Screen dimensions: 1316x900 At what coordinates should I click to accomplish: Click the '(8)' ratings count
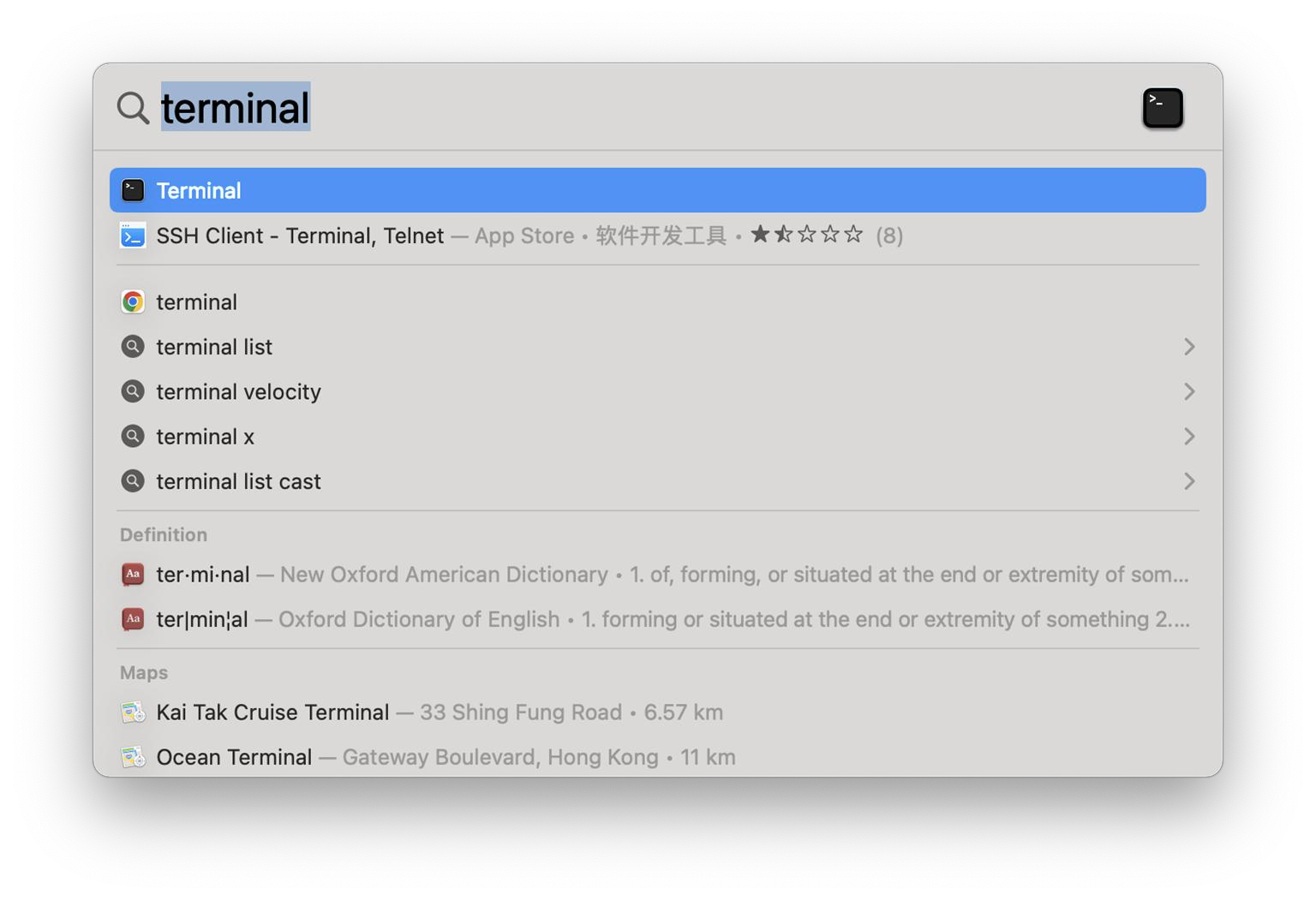point(889,235)
